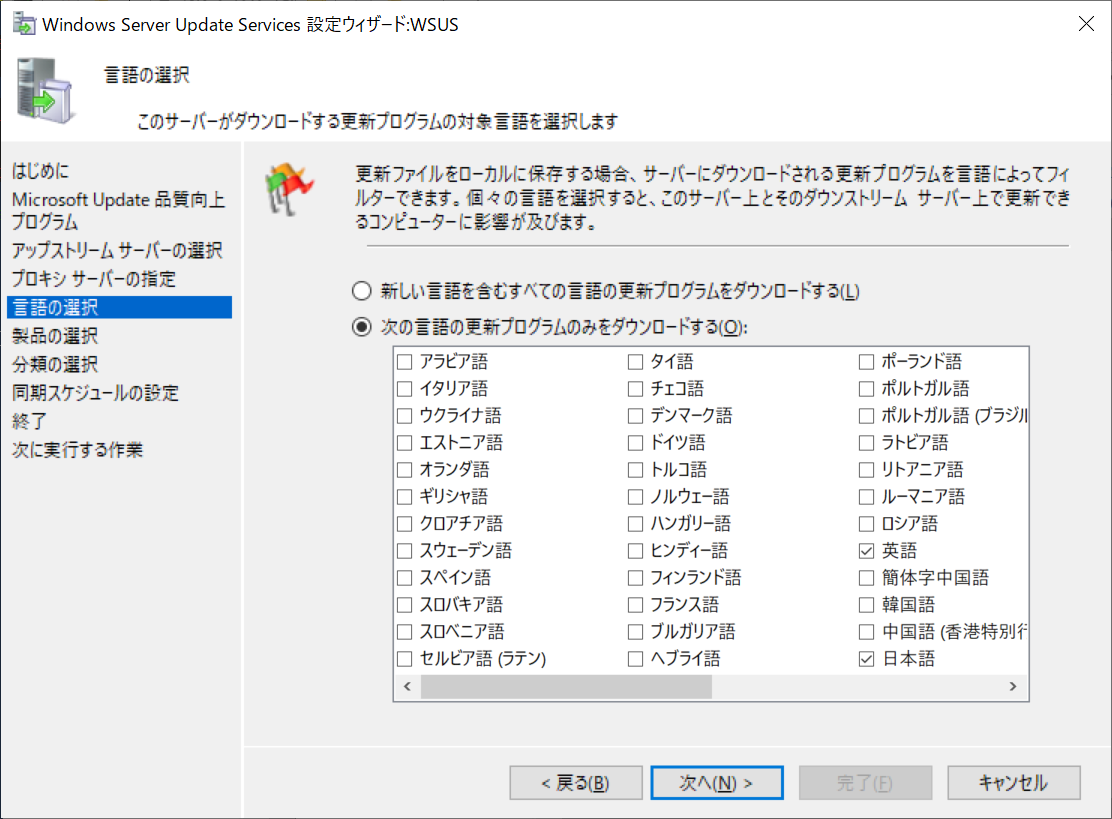1112x819 pixels.
Task: Check the 韓国語 checkbox
Action: coord(866,605)
